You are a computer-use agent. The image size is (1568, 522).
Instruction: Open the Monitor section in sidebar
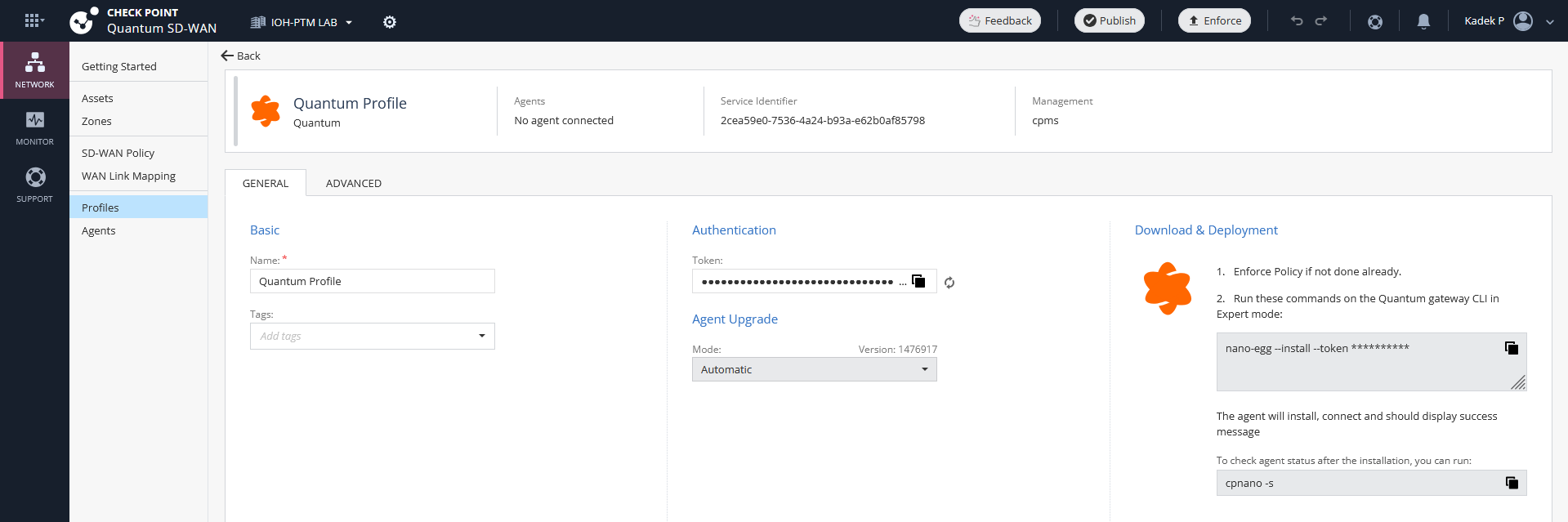coord(34,127)
